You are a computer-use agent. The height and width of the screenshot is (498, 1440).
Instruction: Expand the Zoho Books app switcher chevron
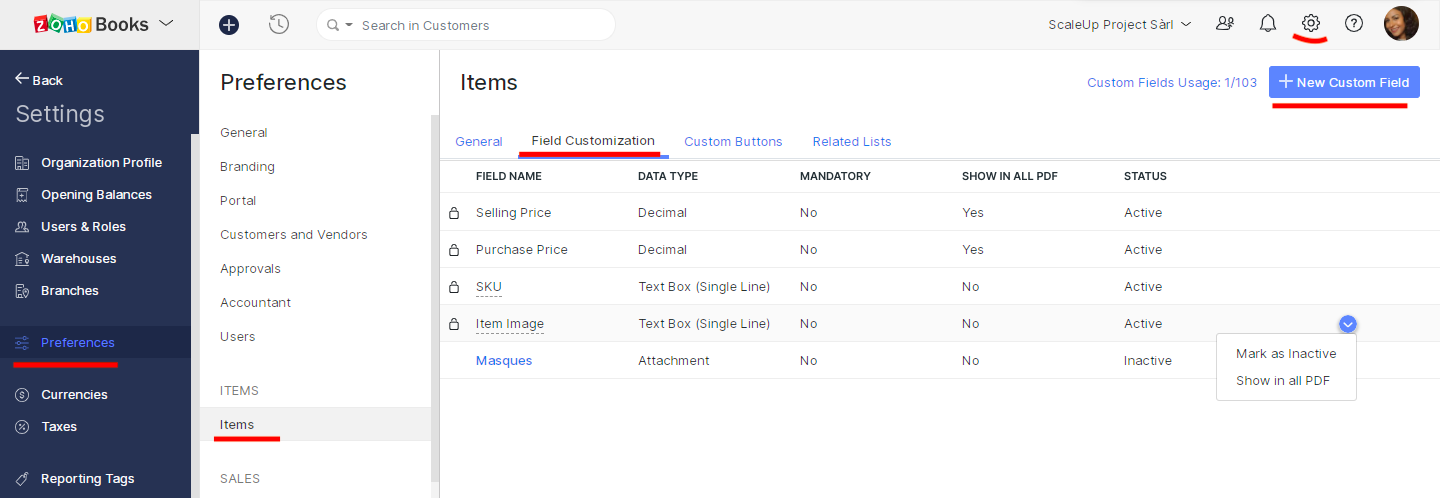point(166,24)
